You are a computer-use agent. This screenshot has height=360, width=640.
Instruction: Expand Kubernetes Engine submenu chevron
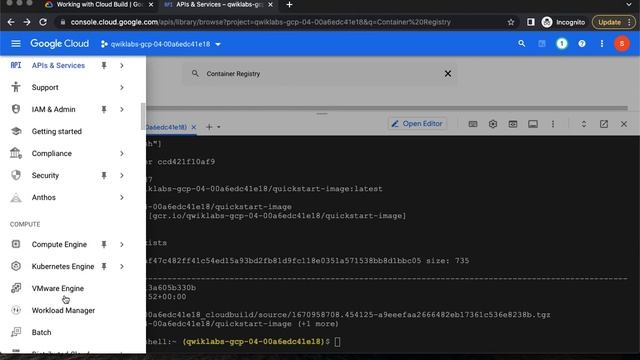click(122, 267)
